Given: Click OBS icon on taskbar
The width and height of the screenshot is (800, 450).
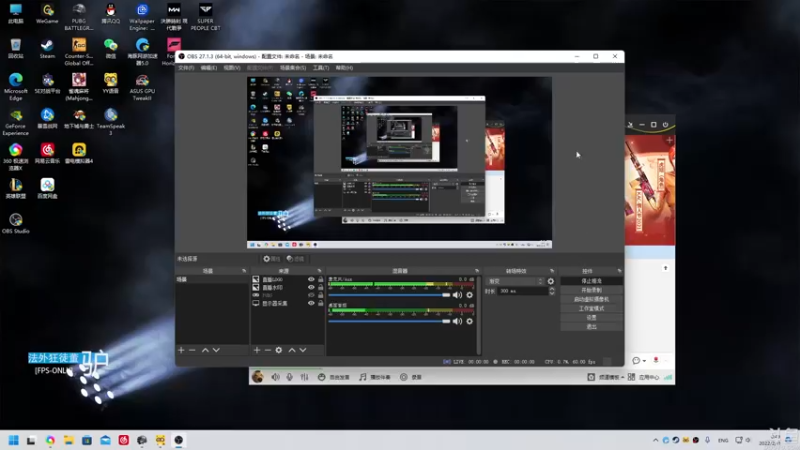Looking at the screenshot, I should 179,440.
